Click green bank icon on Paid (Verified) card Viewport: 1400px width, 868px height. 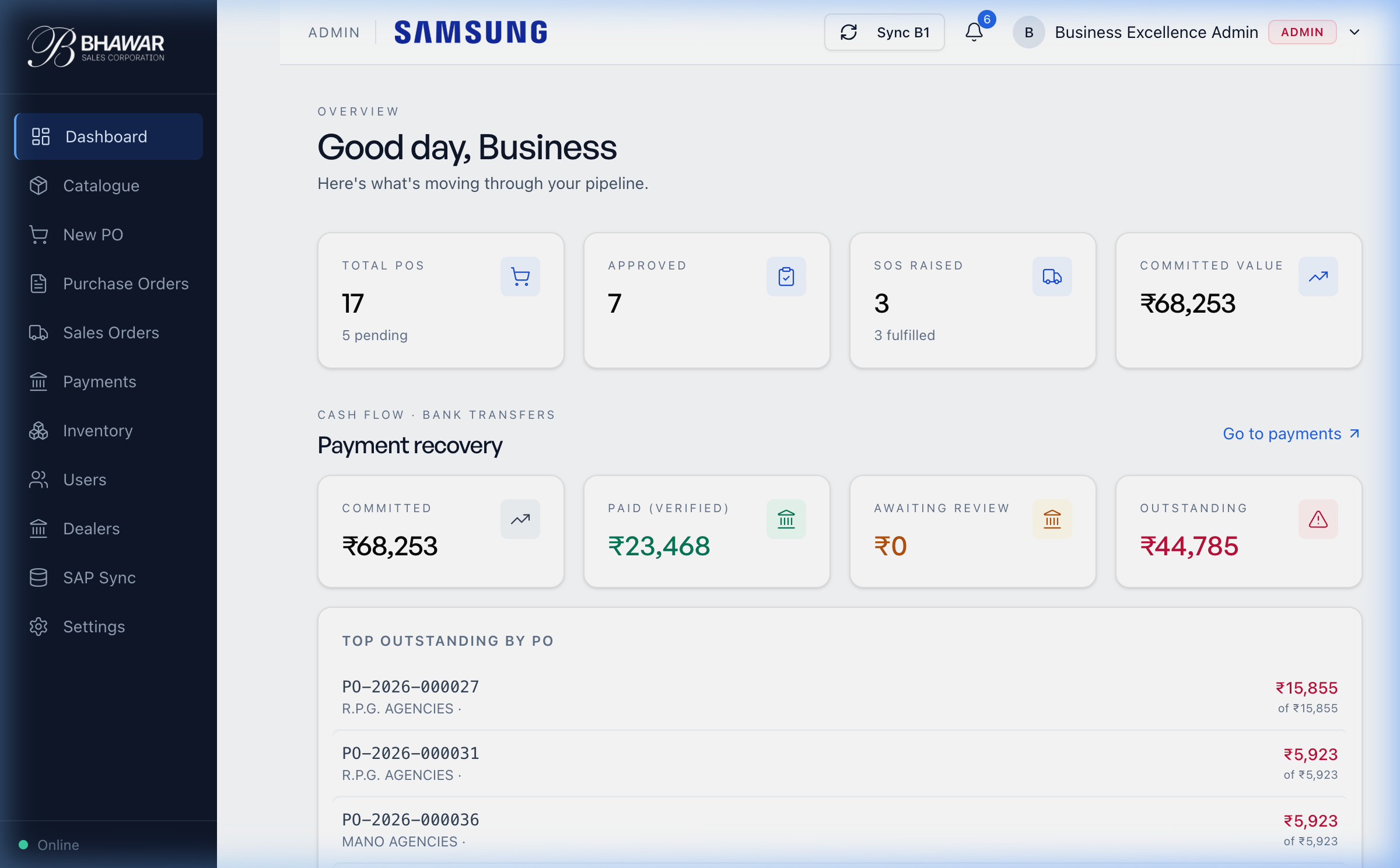coord(786,519)
